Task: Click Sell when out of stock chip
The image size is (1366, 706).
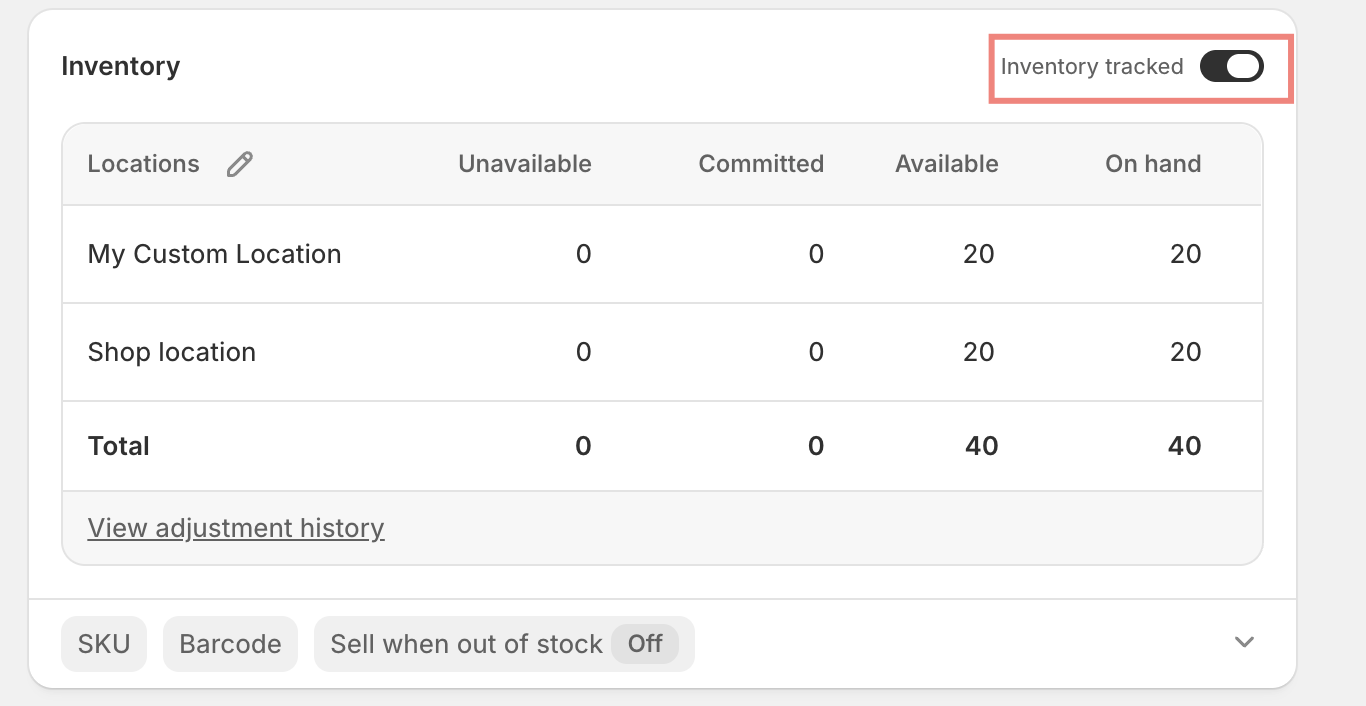Action: (504, 644)
